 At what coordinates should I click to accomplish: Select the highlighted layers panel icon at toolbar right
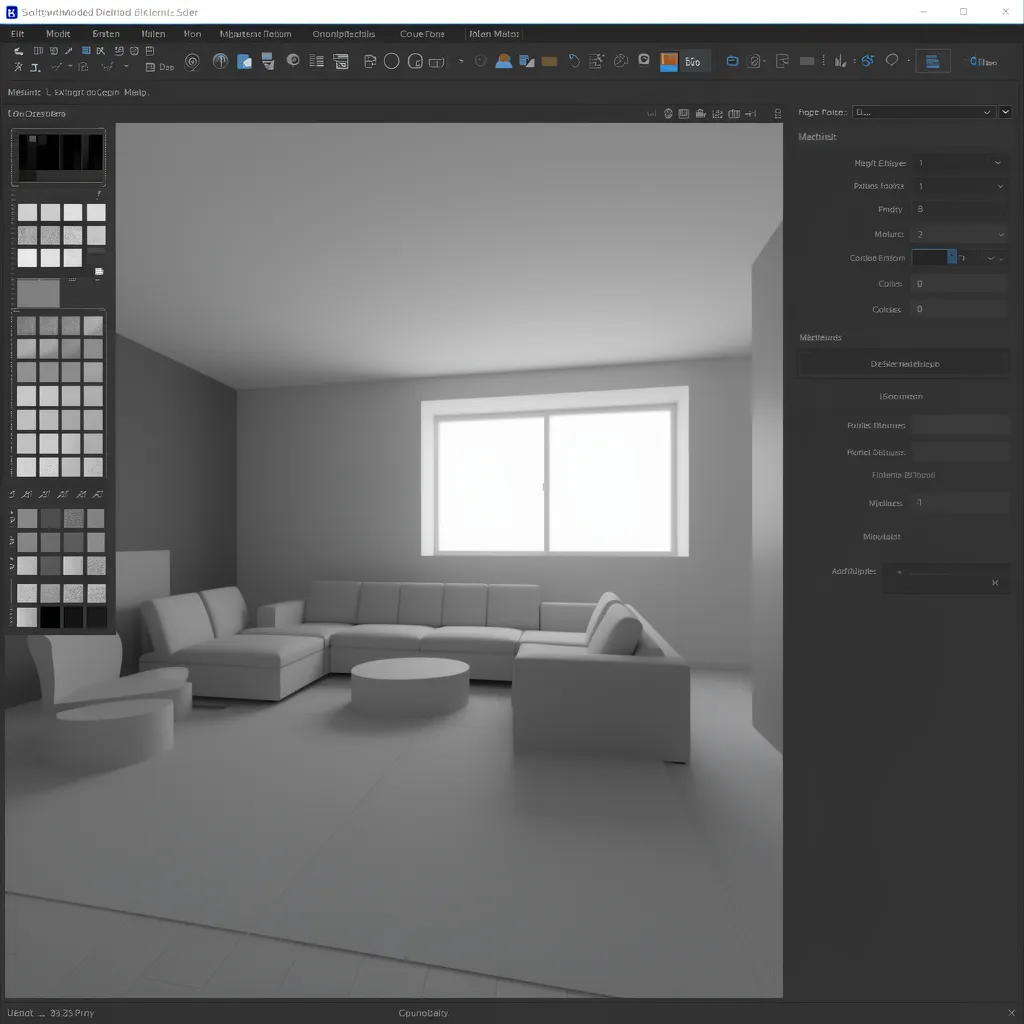[x=932, y=61]
